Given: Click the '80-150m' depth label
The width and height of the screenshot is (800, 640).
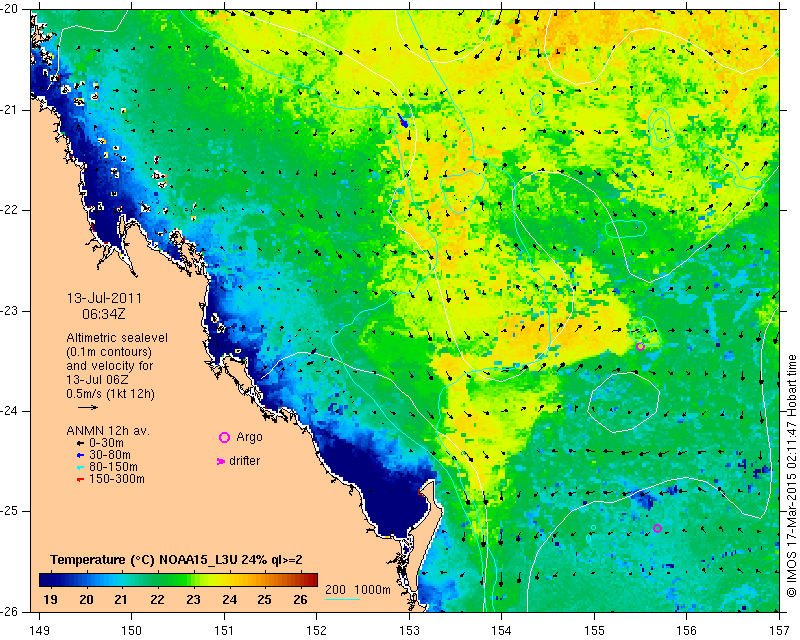Looking at the screenshot, I should pos(113,467).
